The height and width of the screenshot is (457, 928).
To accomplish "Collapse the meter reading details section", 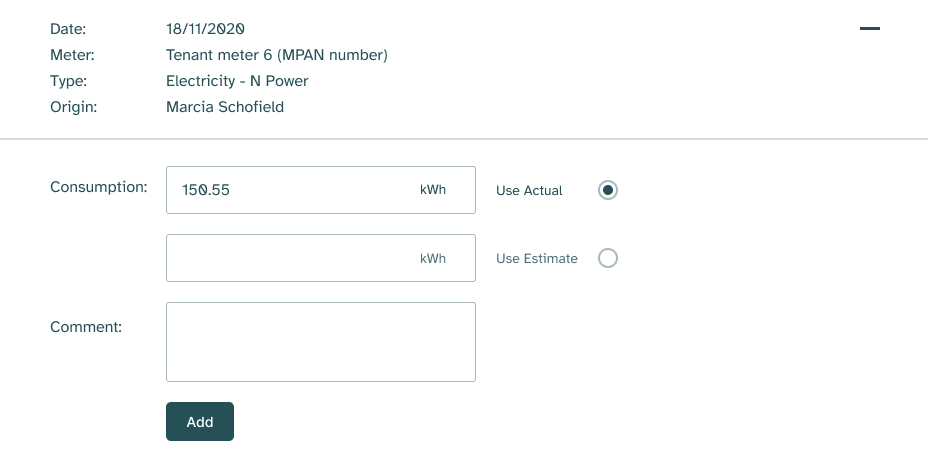I will tap(870, 29).
